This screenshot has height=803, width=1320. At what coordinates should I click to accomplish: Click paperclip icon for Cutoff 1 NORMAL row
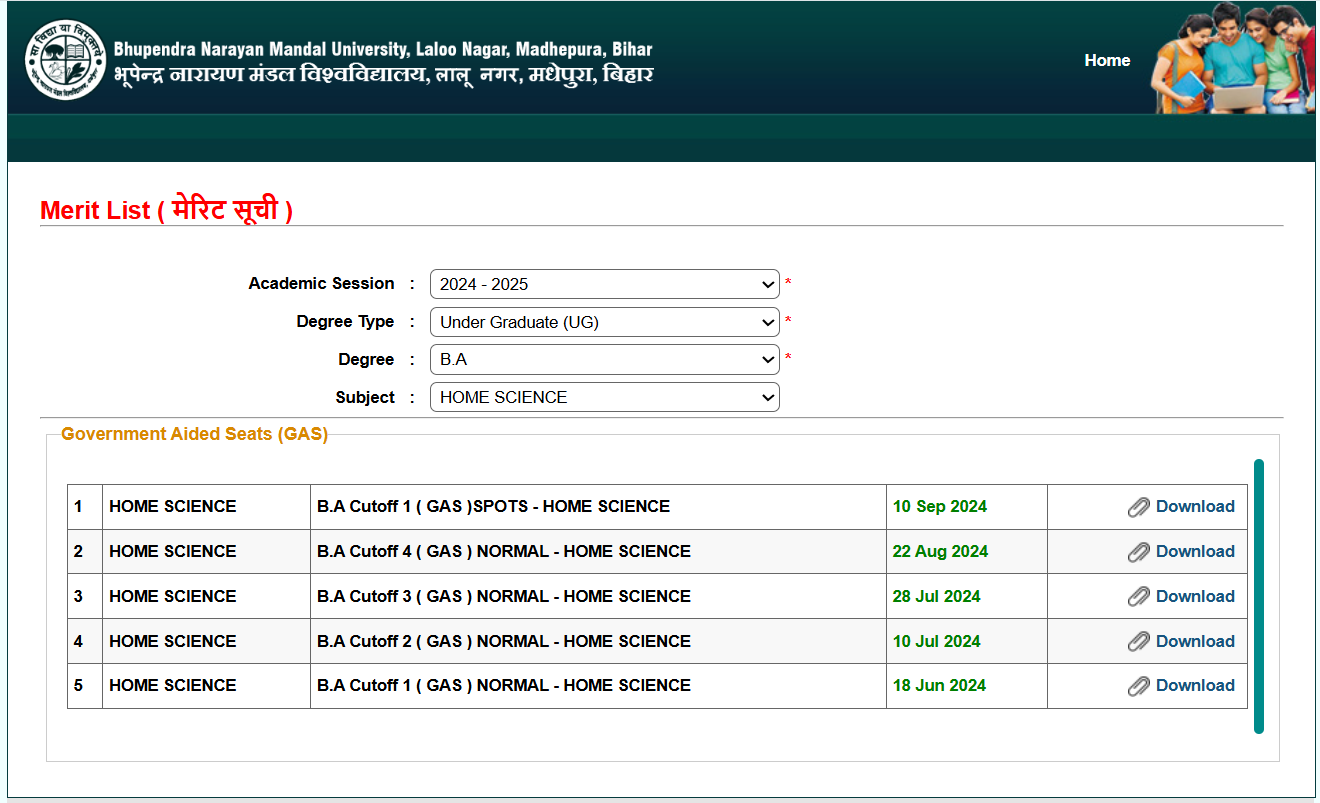[x=1139, y=686]
